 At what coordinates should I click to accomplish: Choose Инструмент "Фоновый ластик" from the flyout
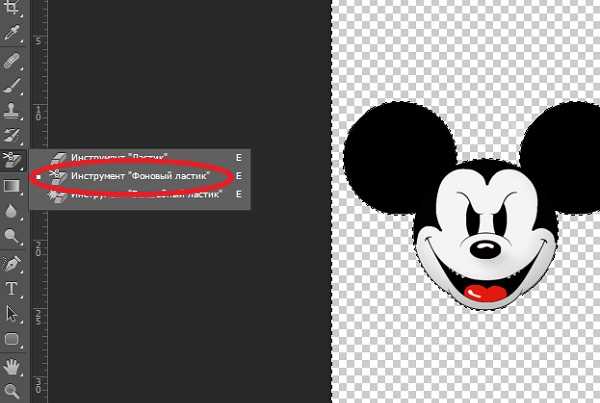coord(140,176)
